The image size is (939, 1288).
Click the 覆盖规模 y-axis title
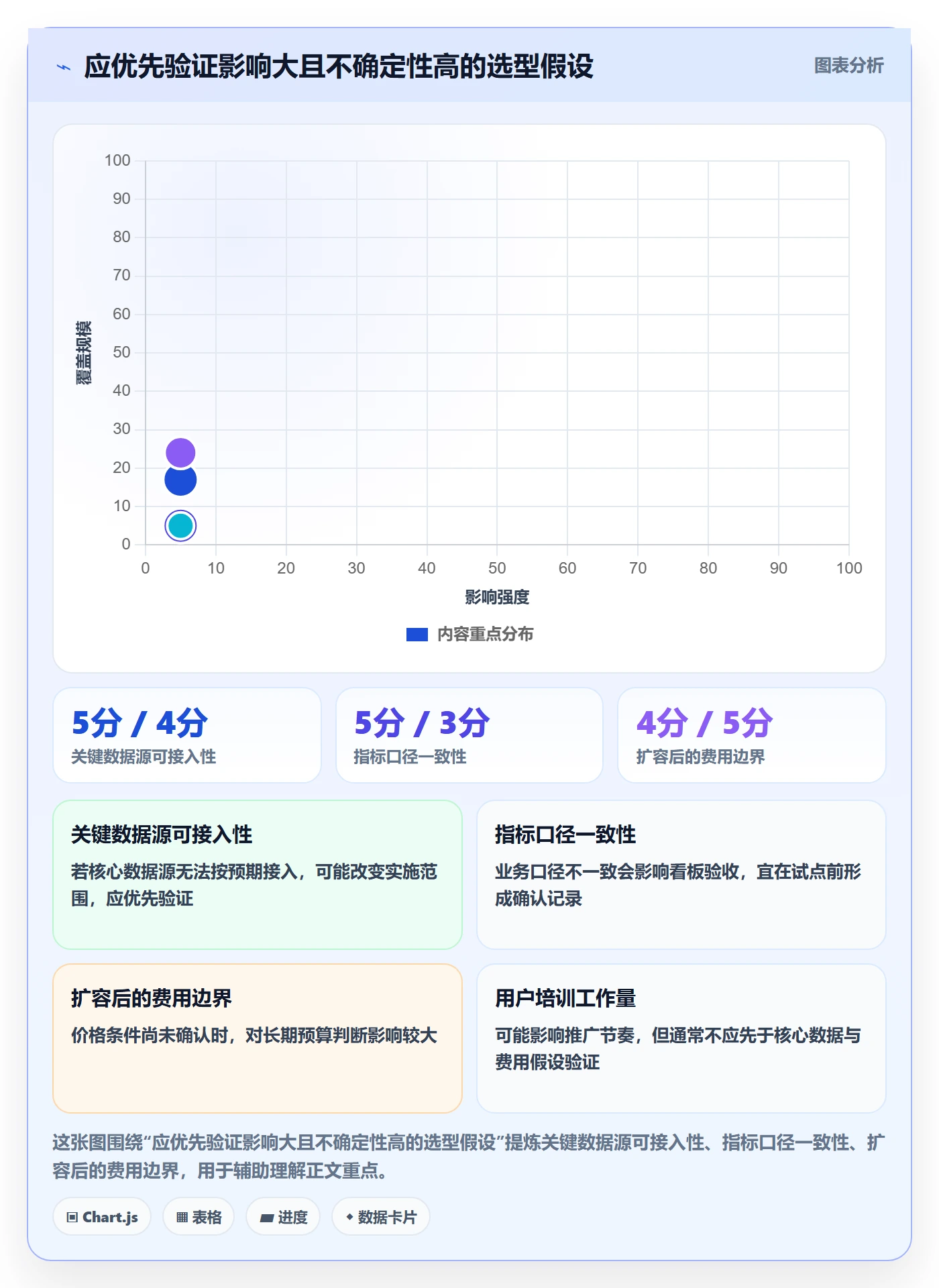[x=84, y=353]
